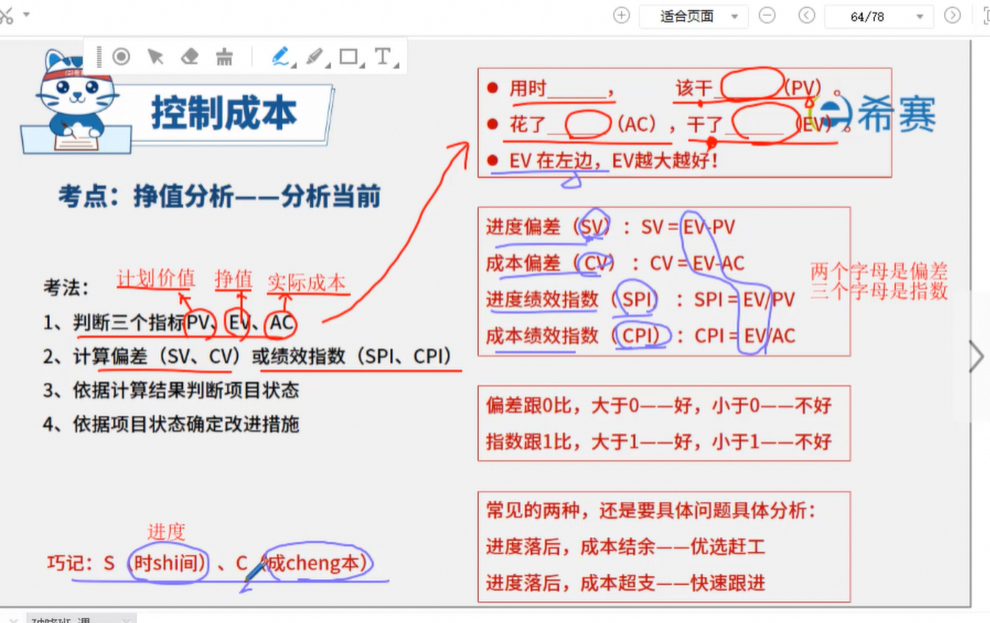Open pen tool options small arrow
Image resolution: width=990 pixels, height=623 pixels.
click(294, 64)
